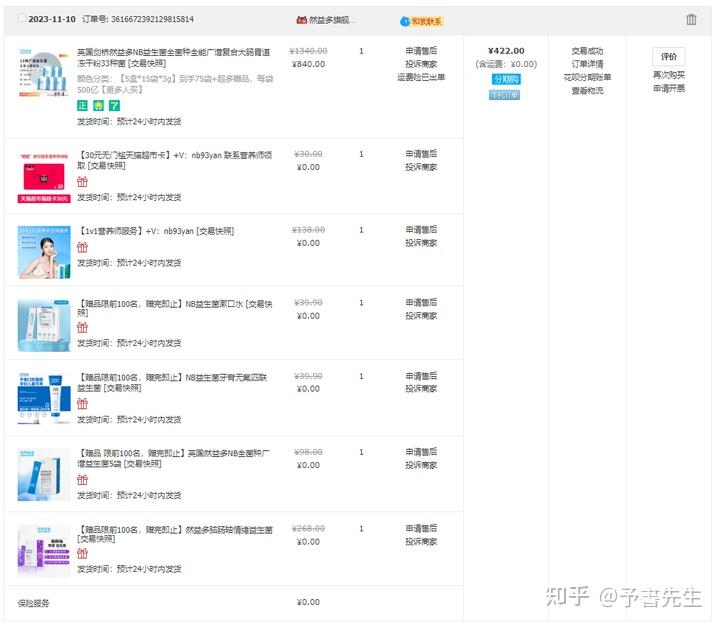Open the 1v1营养师服务 item title

point(156,231)
